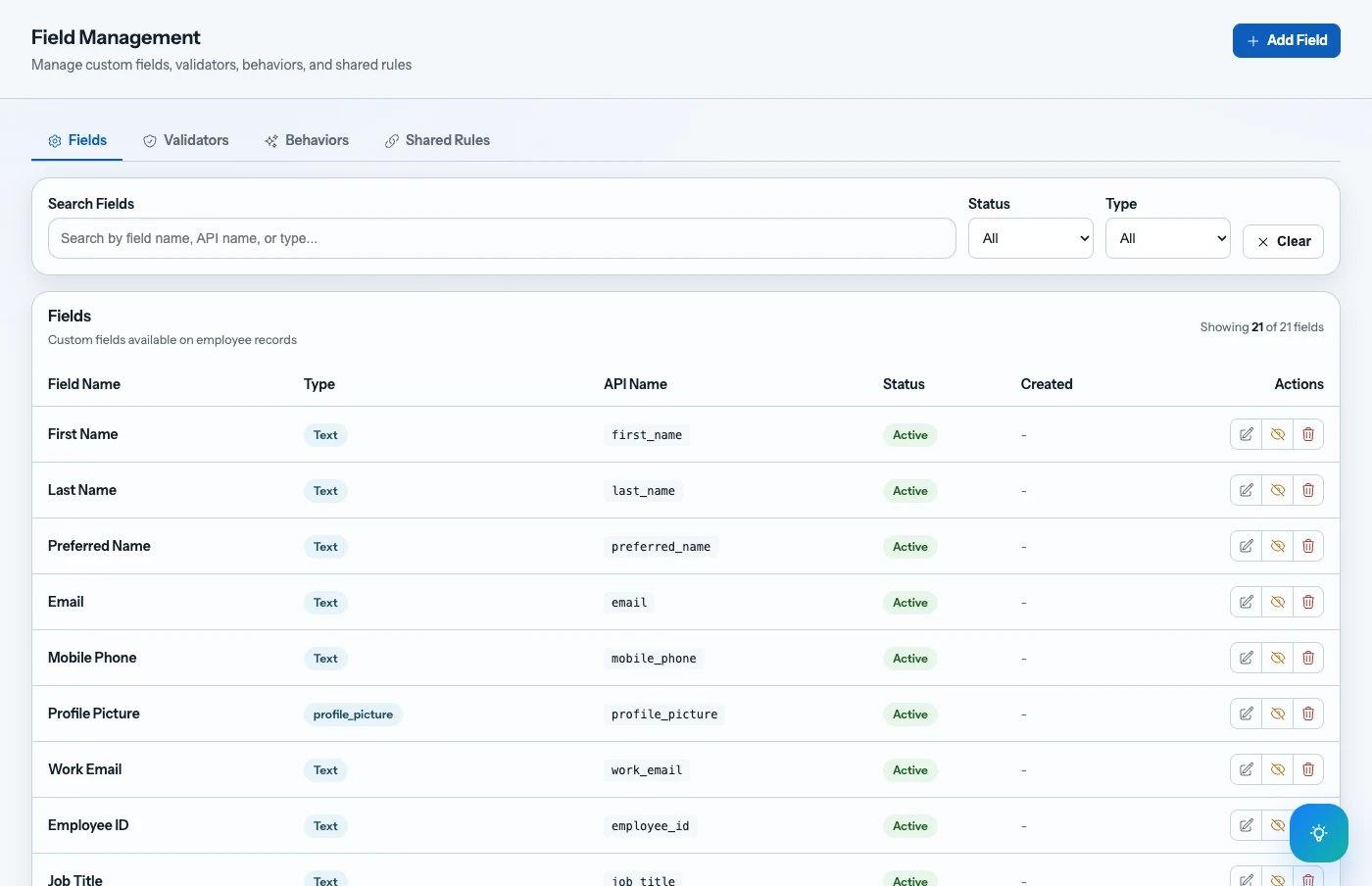Edit the Last Name field
The image size is (1372, 886).
(1246, 490)
